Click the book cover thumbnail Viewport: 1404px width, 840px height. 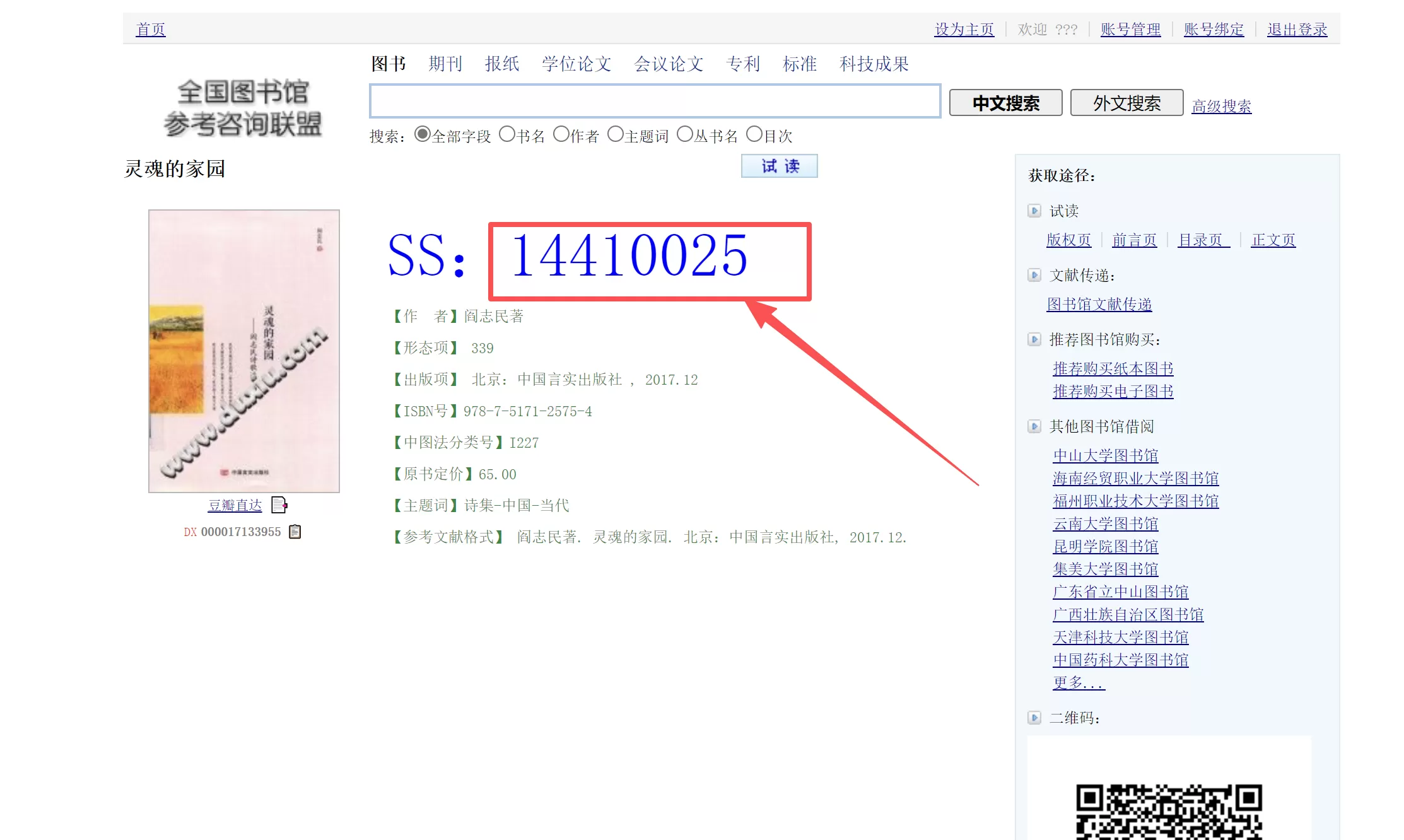click(244, 351)
